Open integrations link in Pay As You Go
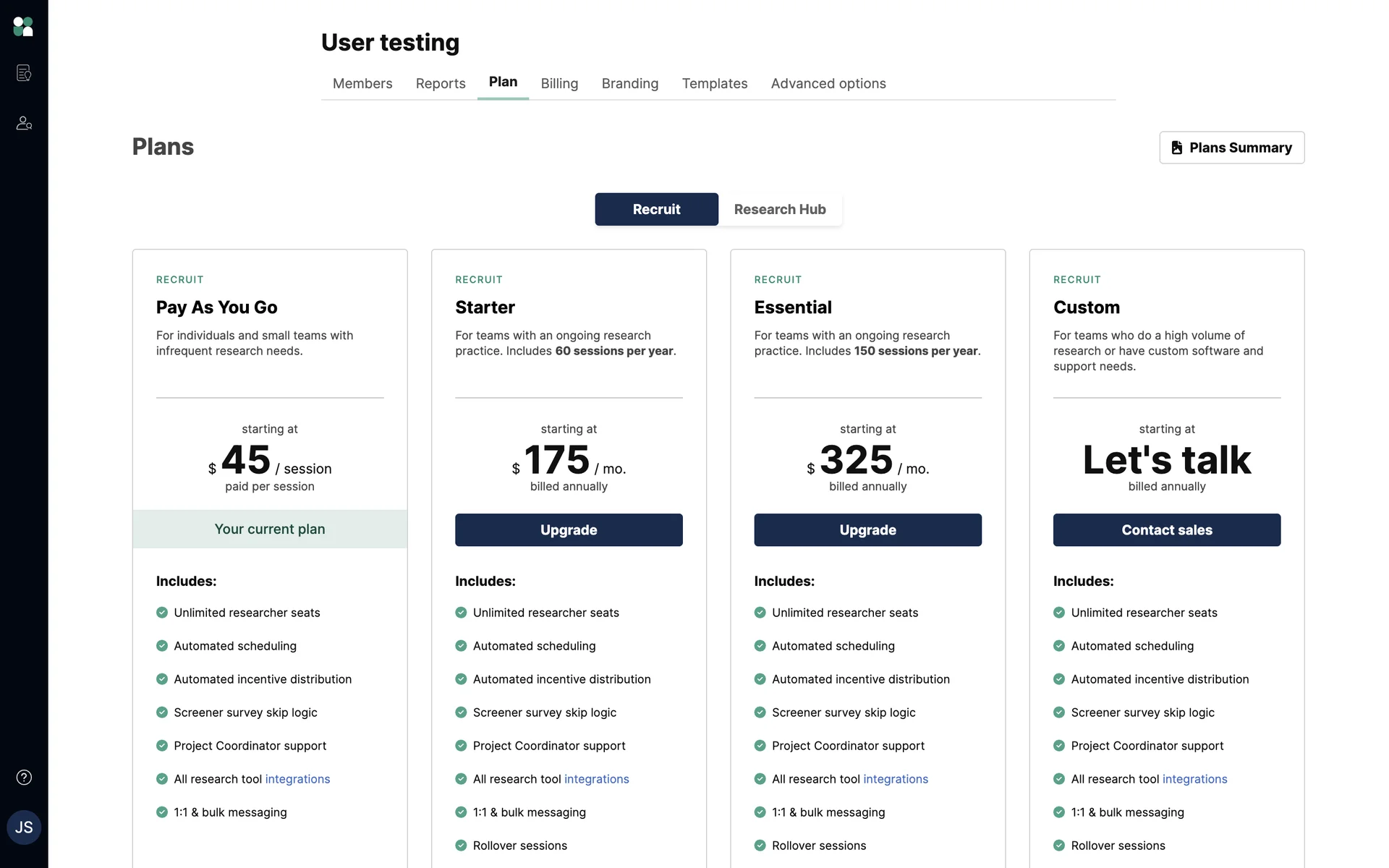1389x868 pixels. coord(297,779)
